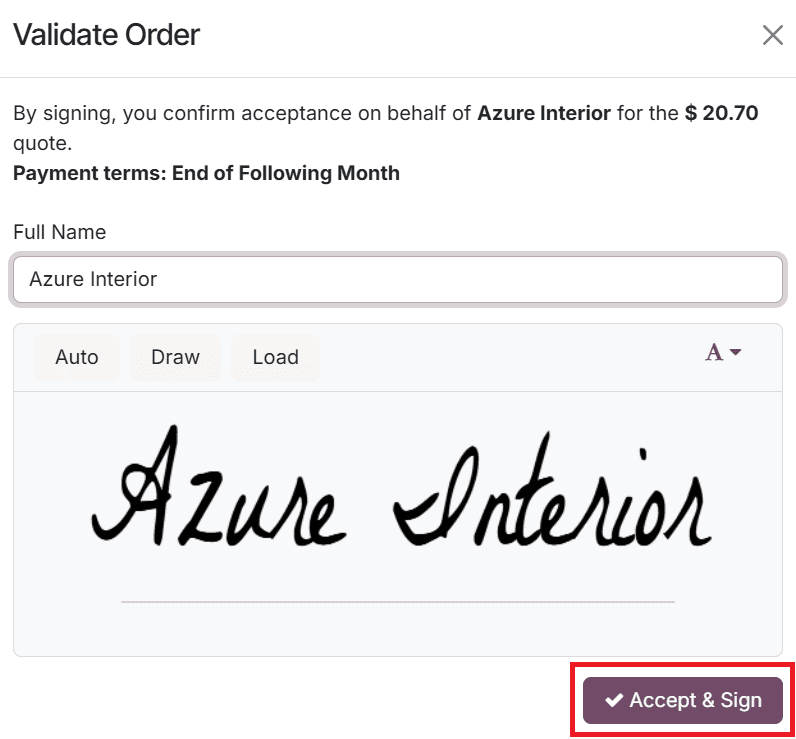Click the bold Azure Interior company name
Viewport: 796px width, 739px height.
pos(544,113)
